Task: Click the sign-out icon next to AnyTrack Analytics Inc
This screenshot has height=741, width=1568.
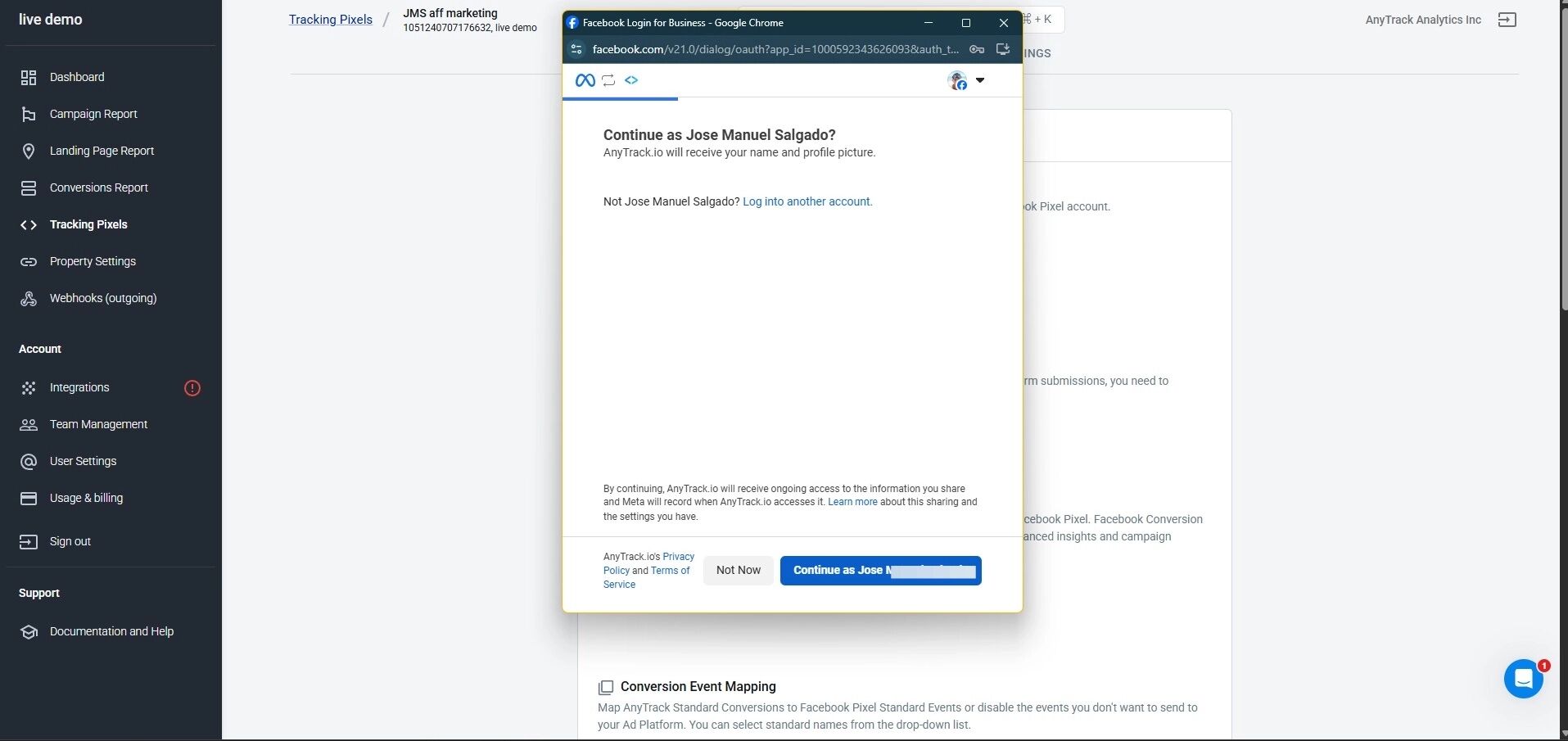Action: [1507, 20]
